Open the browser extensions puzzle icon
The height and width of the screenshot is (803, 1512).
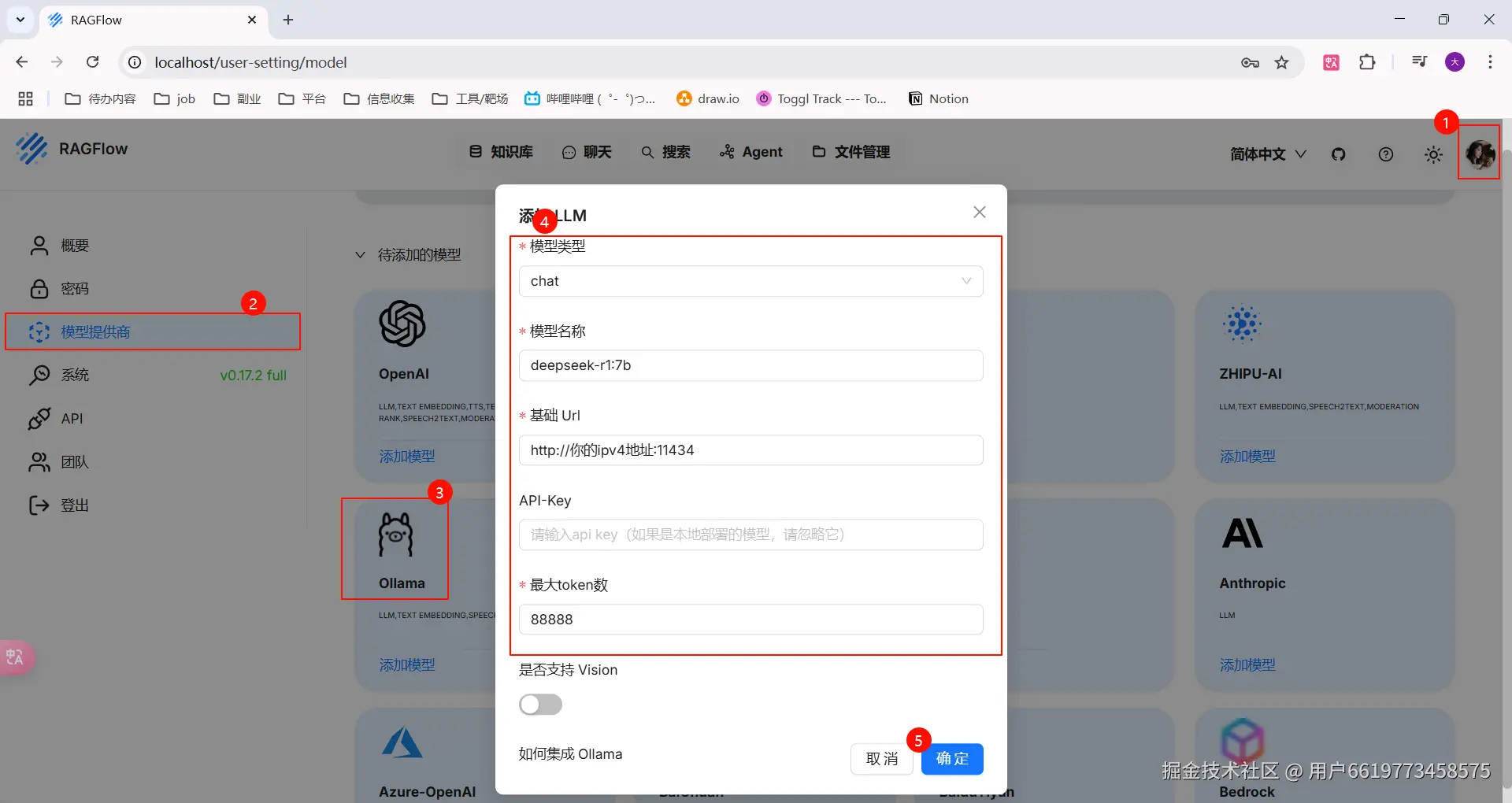pyautogui.click(x=1368, y=62)
